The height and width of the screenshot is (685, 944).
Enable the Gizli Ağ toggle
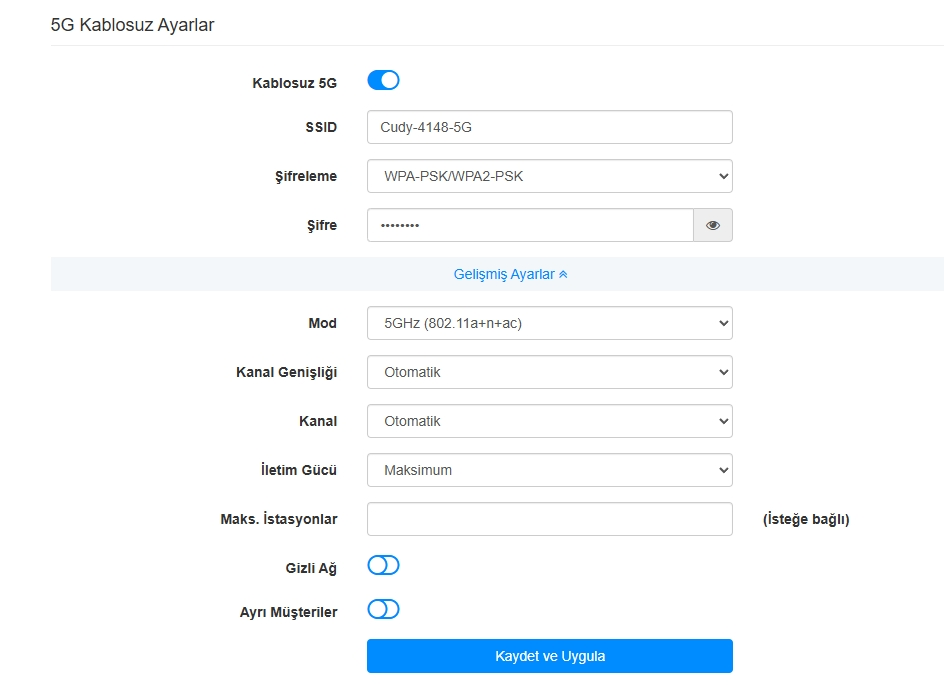click(384, 565)
